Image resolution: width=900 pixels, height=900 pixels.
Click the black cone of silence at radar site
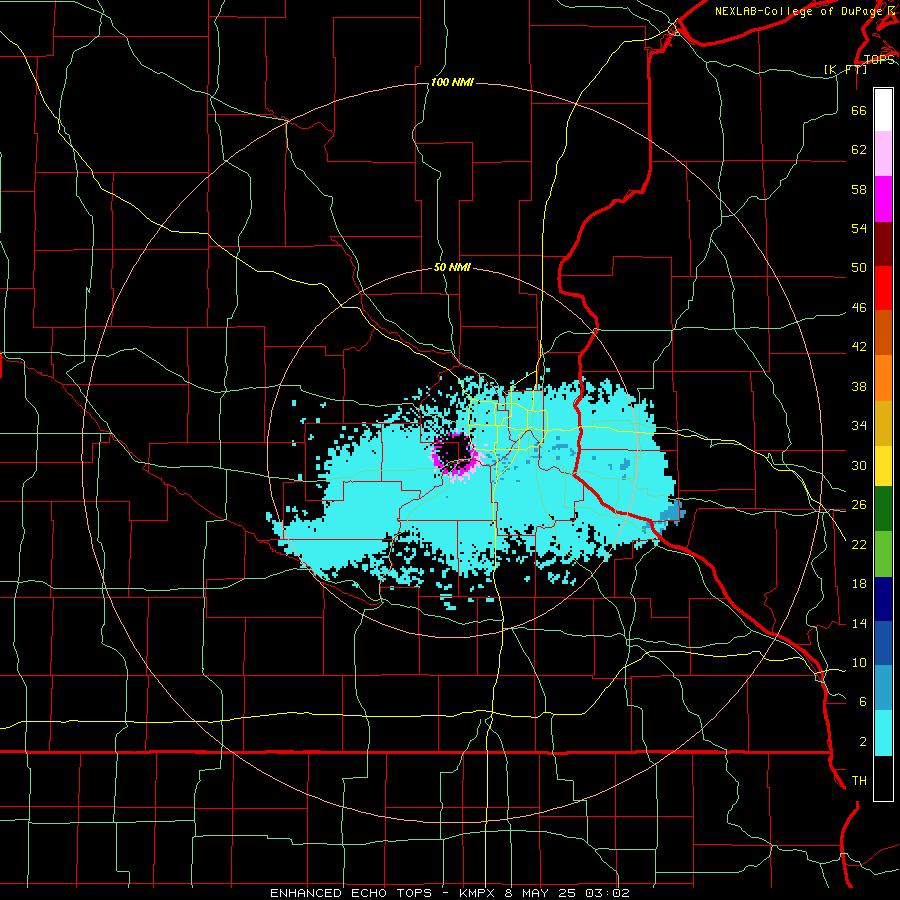click(x=455, y=452)
